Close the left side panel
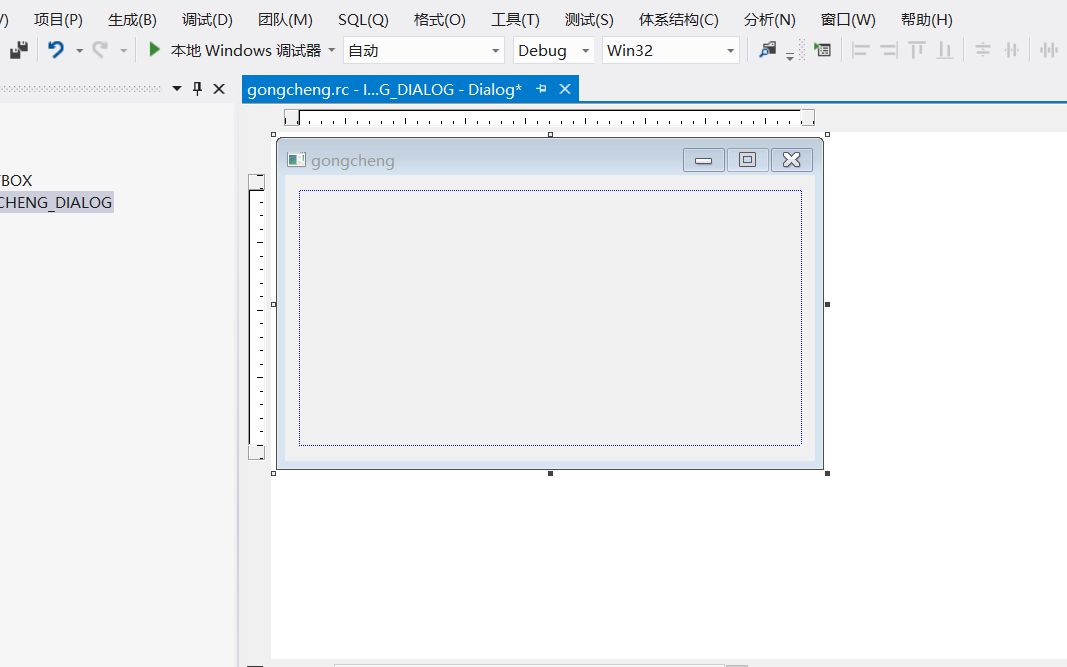1067x667 pixels. [x=218, y=88]
